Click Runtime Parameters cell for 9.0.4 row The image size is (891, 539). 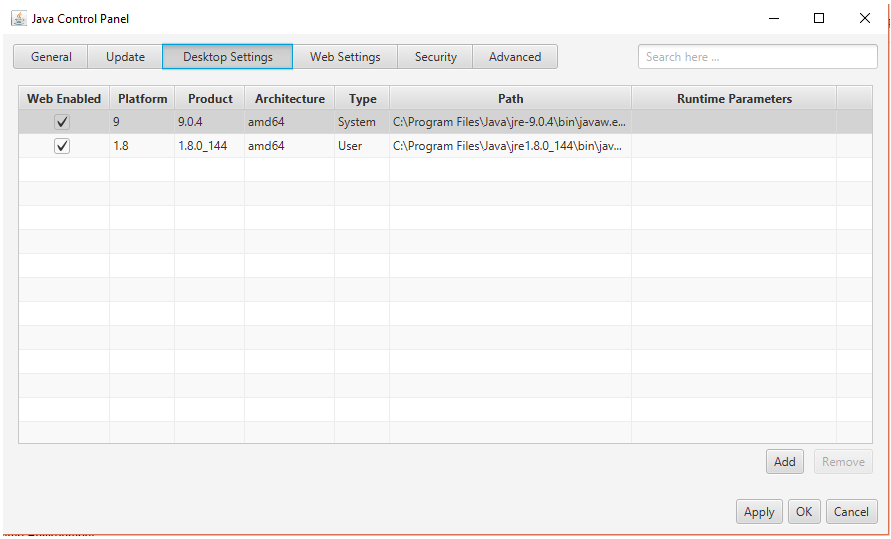[734, 122]
